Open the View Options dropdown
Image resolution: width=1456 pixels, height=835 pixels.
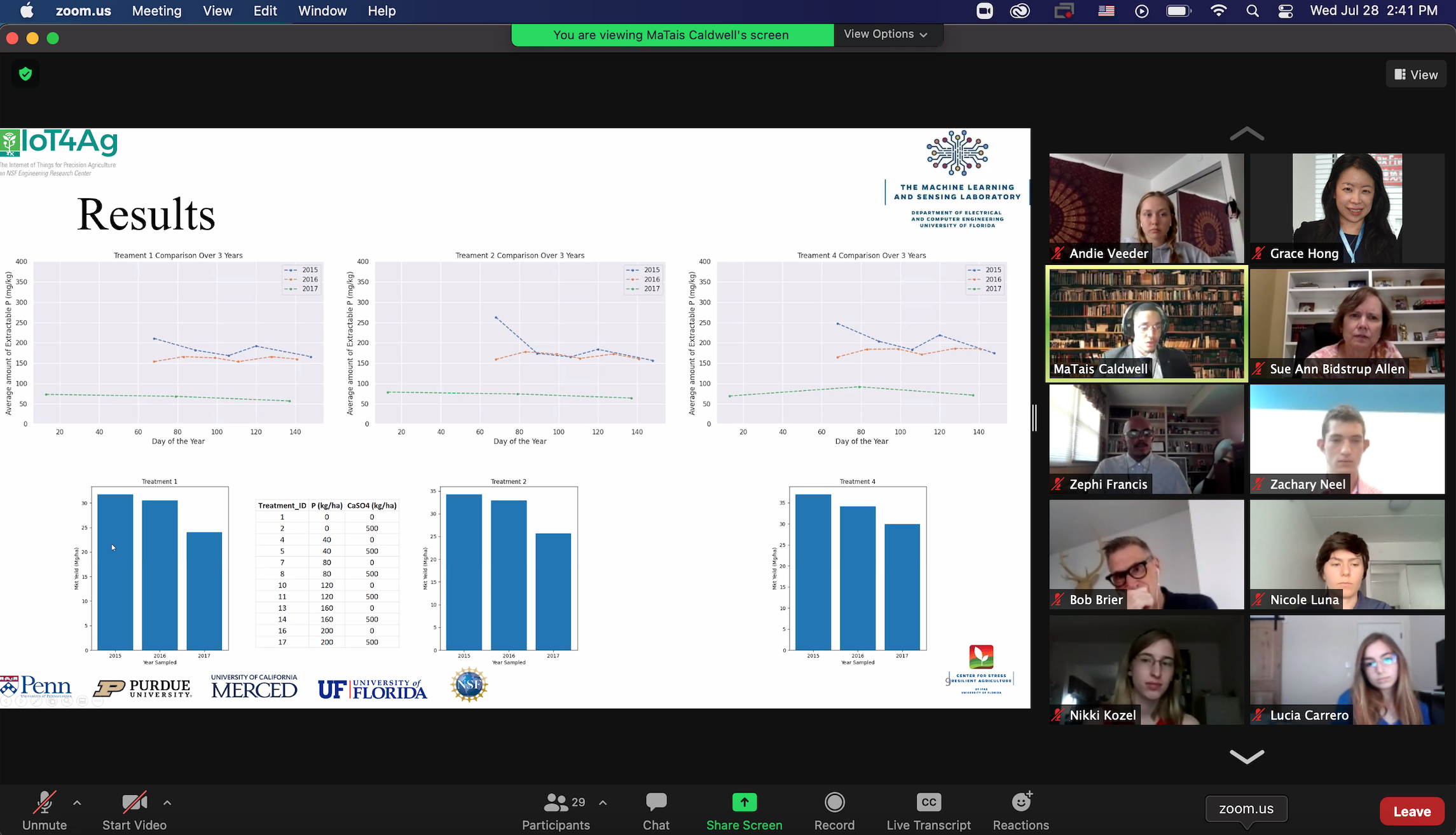point(886,34)
